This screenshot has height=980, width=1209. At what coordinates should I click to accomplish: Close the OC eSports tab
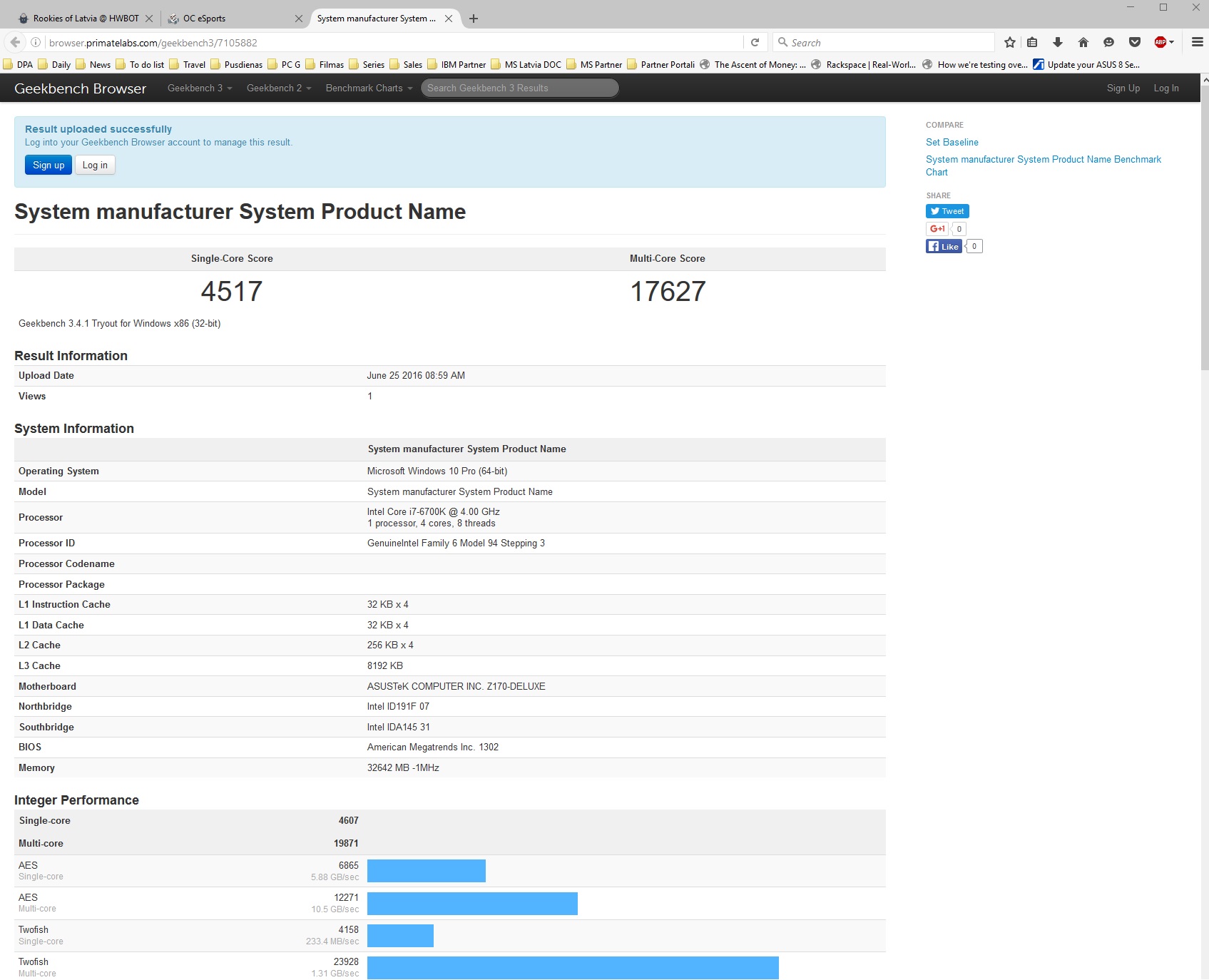298,19
